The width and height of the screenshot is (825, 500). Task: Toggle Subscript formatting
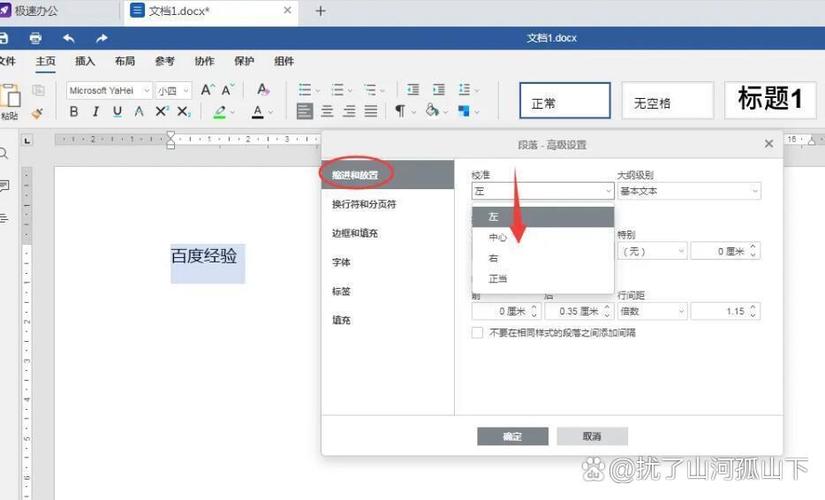184,112
